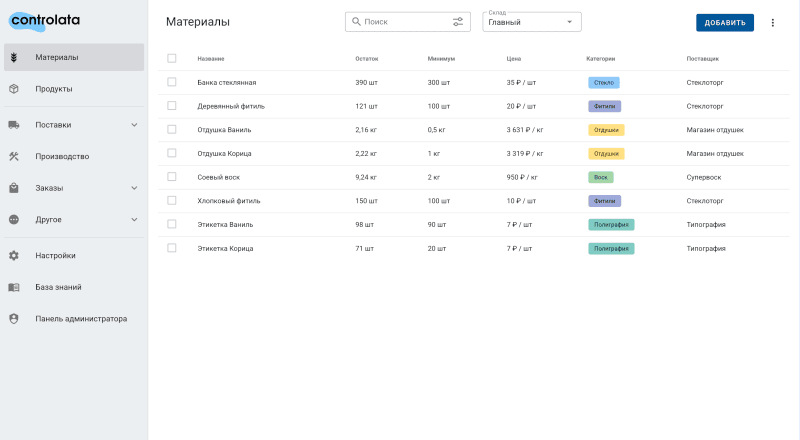Click the gear icon beside Настройки
The height and width of the screenshot is (440, 800).
click(14, 255)
